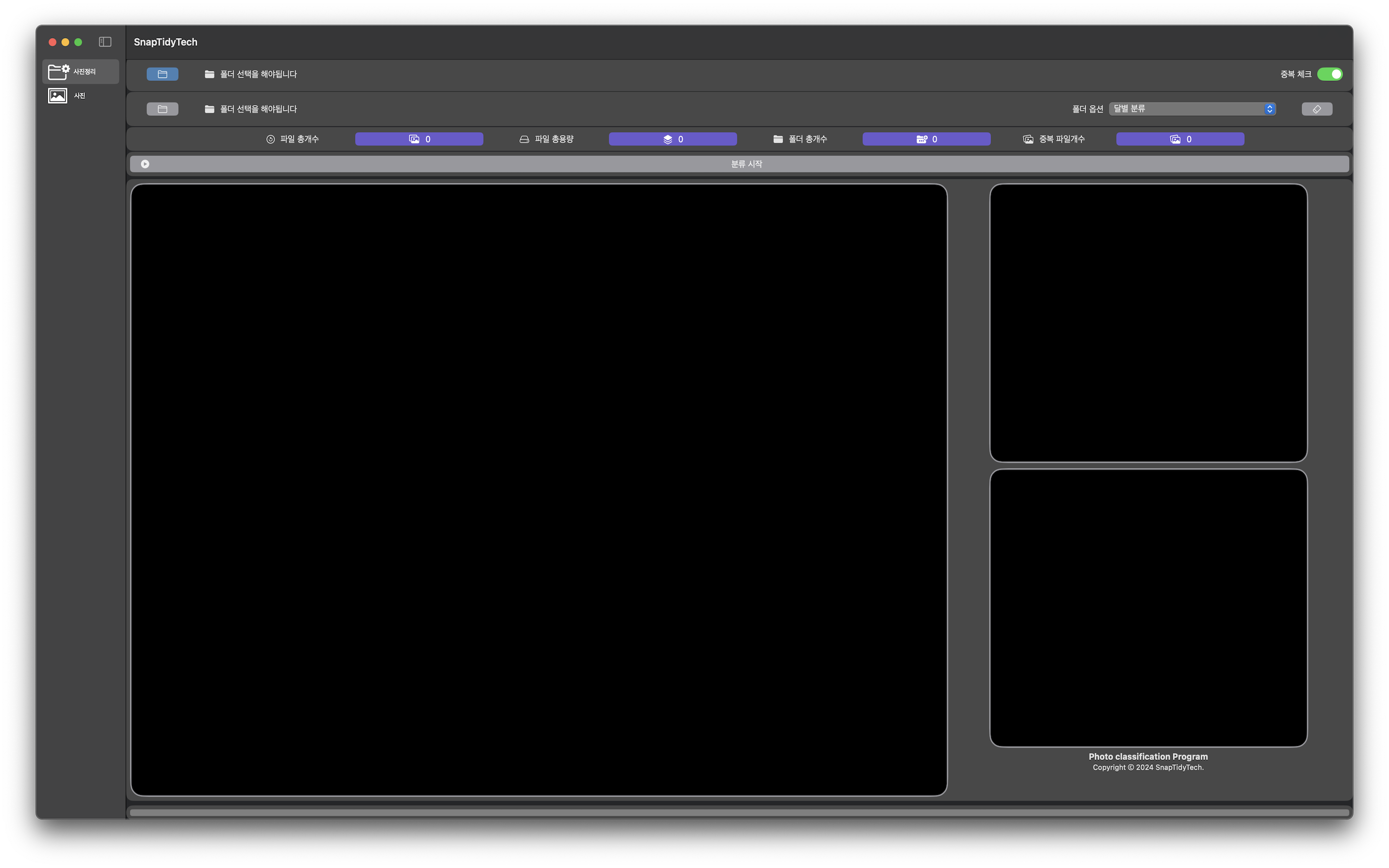Click the bottom progress bar

(739, 813)
